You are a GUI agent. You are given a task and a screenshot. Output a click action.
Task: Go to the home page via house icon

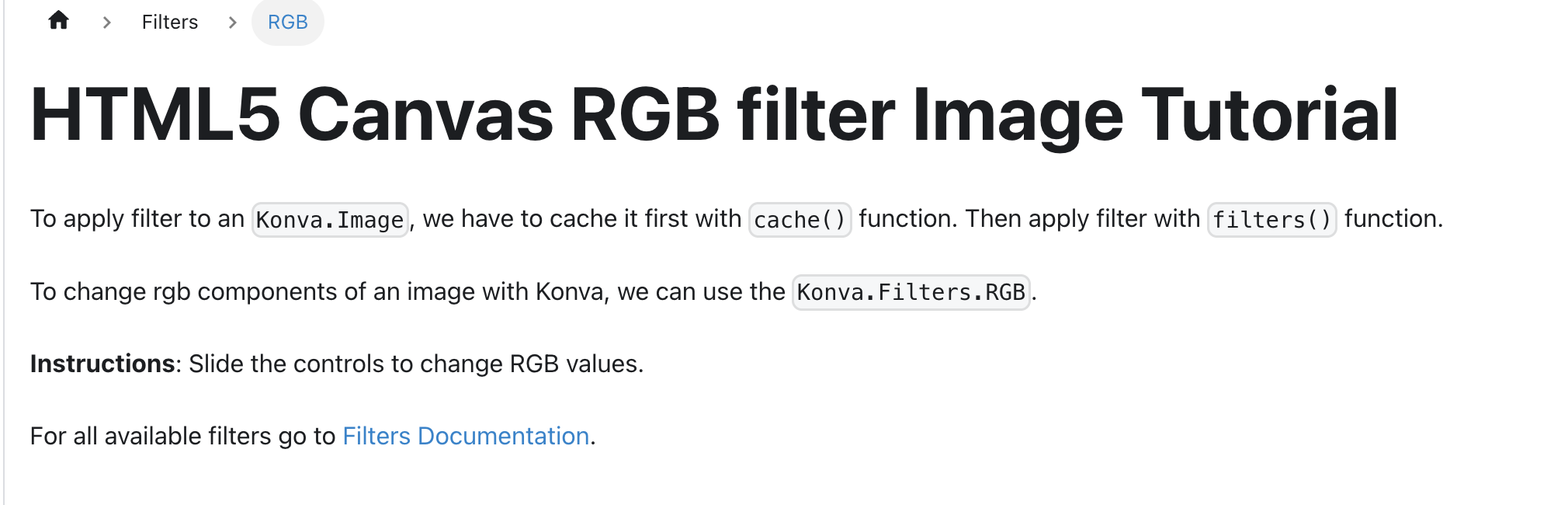[x=58, y=21]
